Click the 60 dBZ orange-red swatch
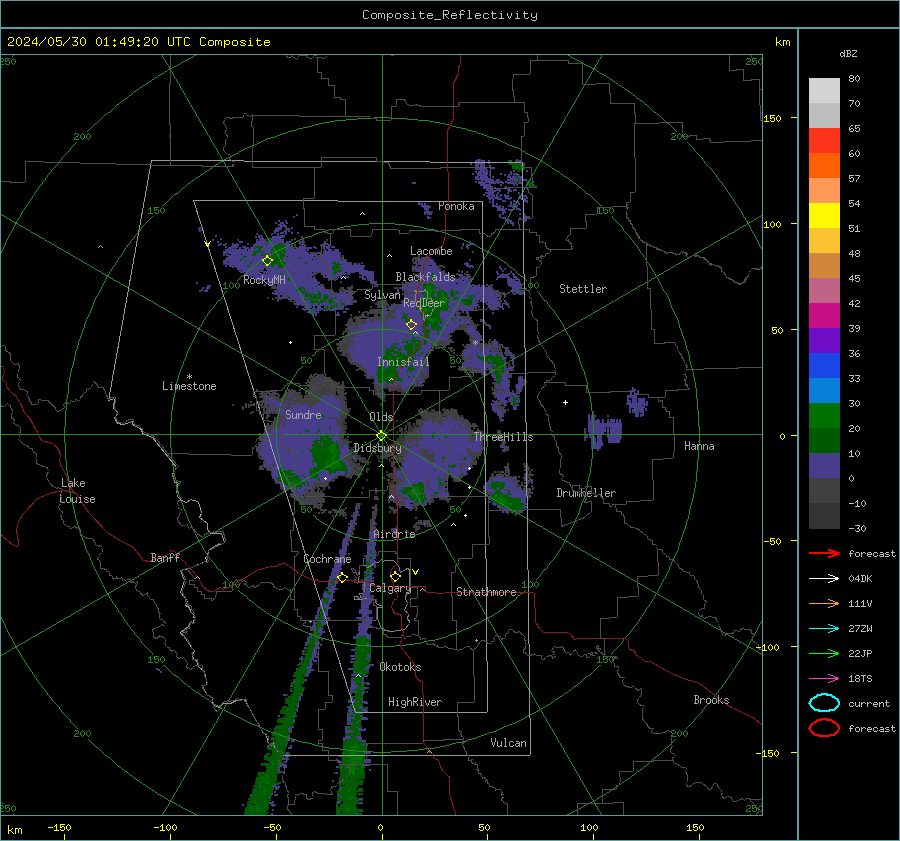This screenshot has width=900, height=841. tap(824, 165)
